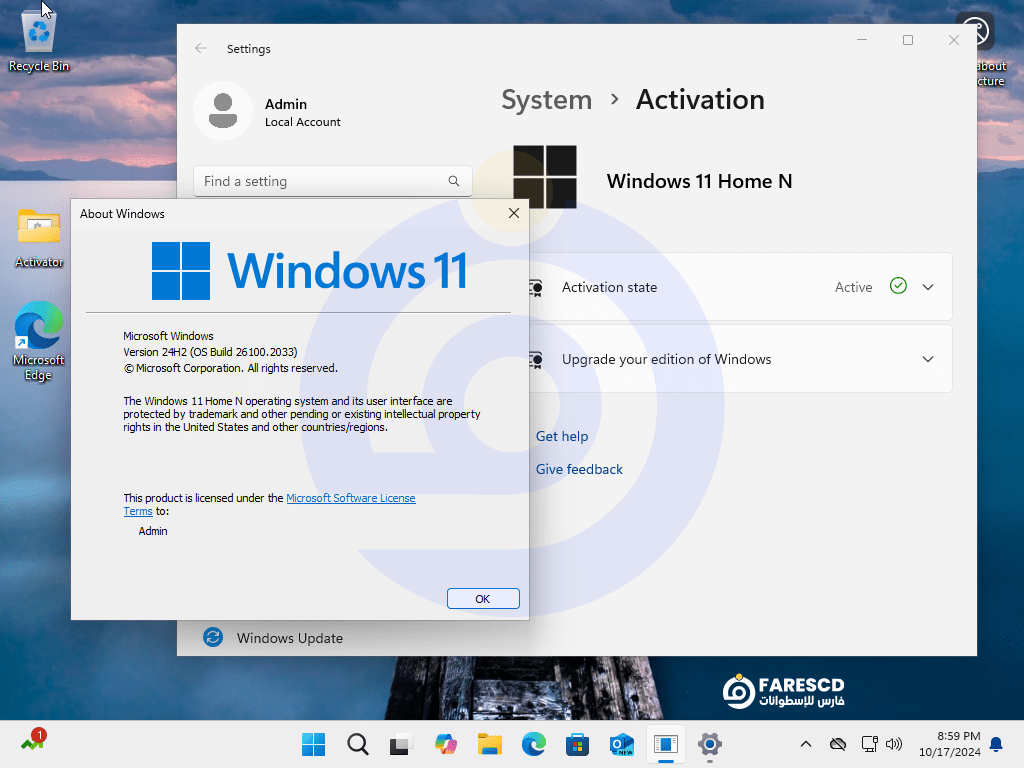Click the Version 24H2 build text
Screen dimensions: 1024x768
210,352
